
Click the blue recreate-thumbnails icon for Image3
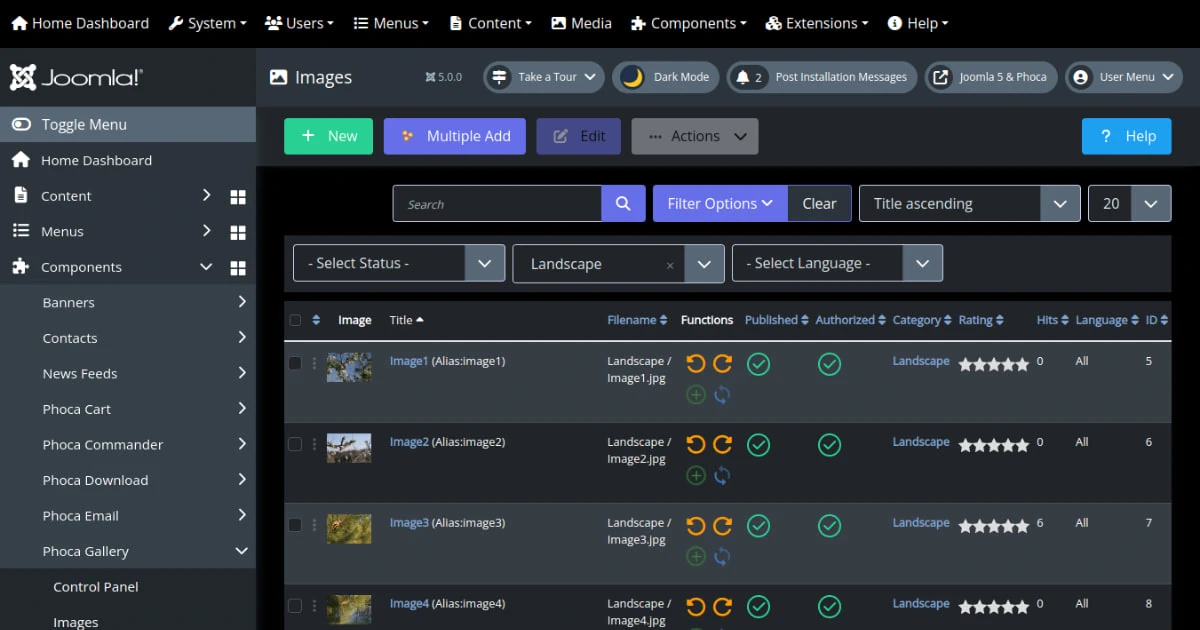pyautogui.click(x=722, y=557)
